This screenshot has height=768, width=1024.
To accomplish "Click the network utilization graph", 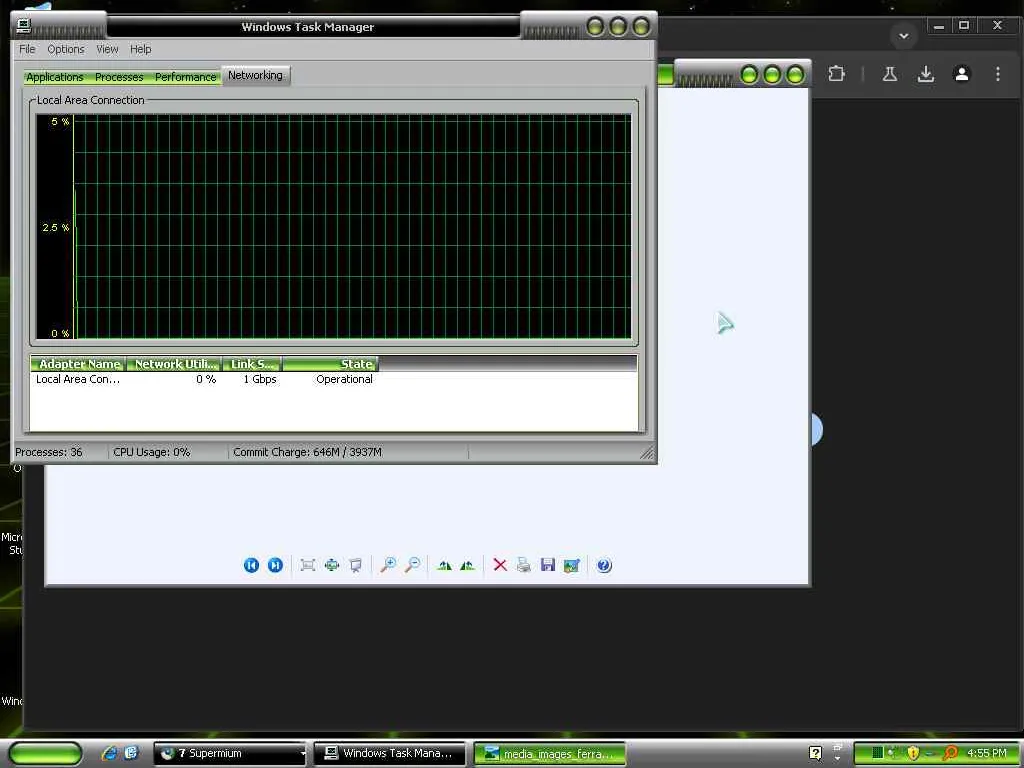I will 334,227.
